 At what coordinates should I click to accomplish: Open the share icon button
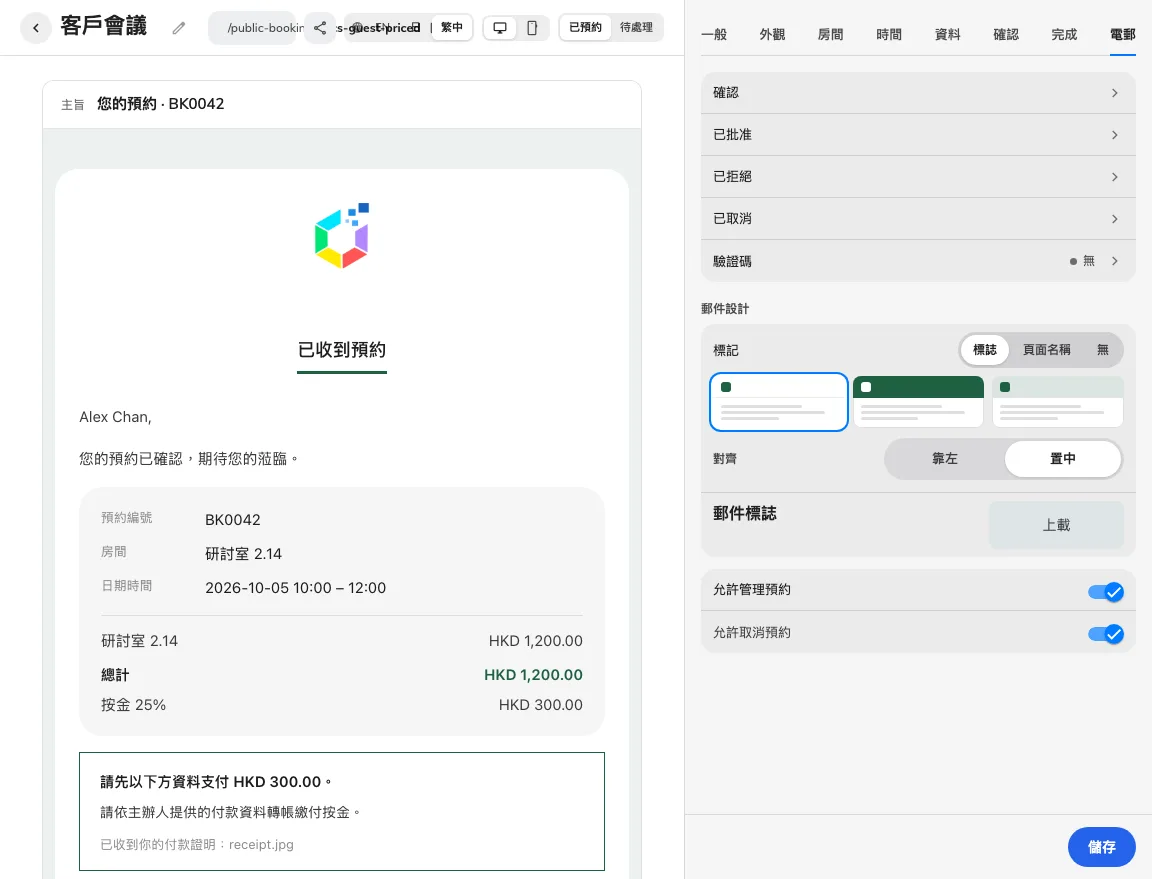320,28
